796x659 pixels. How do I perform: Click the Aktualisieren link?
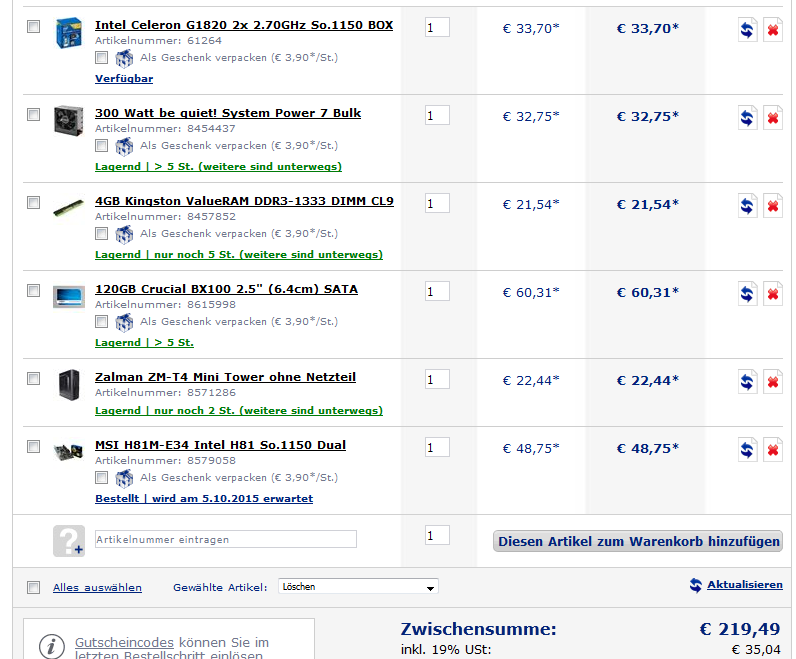point(745,585)
